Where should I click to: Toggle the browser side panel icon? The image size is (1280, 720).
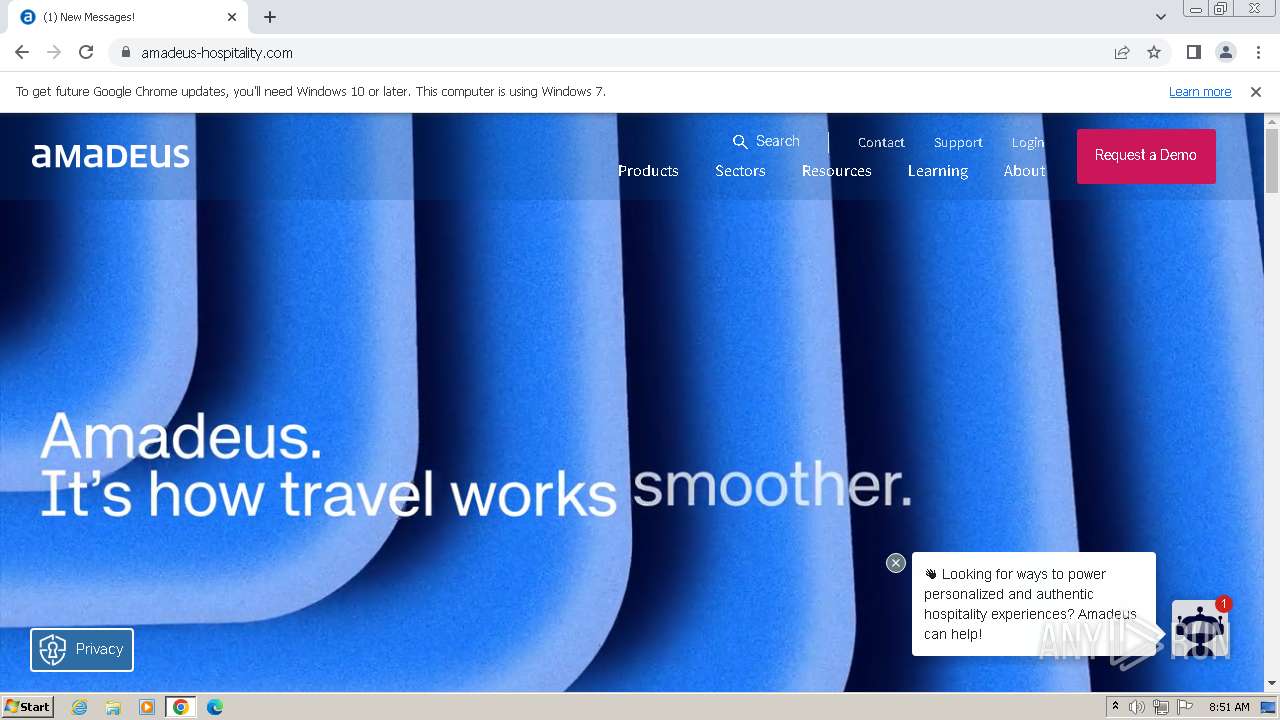tap(1194, 52)
